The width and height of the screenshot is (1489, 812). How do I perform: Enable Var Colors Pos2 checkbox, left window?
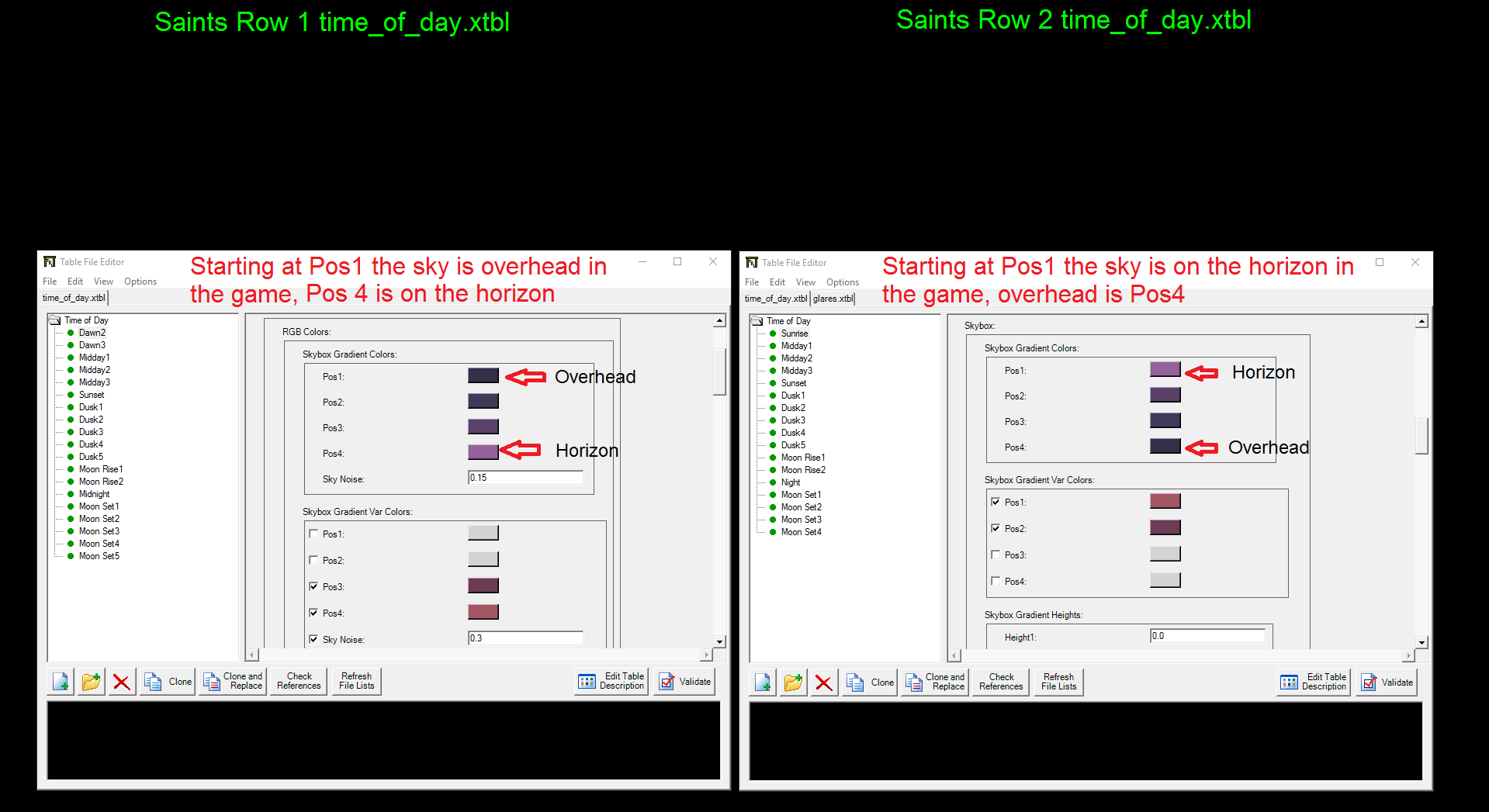coord(313,560)
